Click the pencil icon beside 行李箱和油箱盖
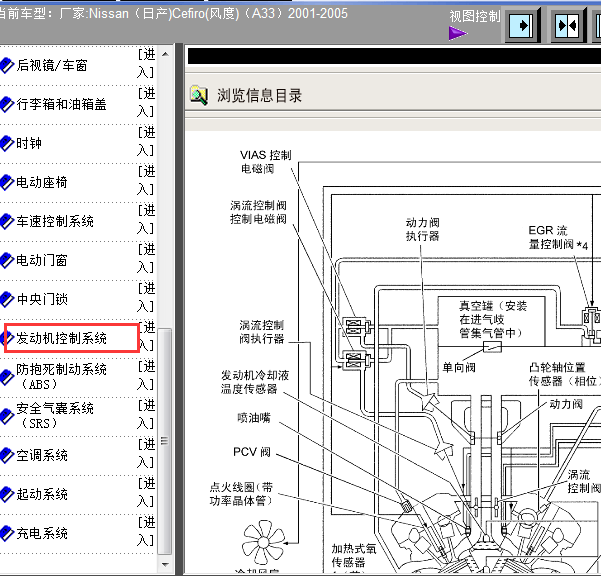Viewport: 601px width, 576px height. (x=7, y=105)
